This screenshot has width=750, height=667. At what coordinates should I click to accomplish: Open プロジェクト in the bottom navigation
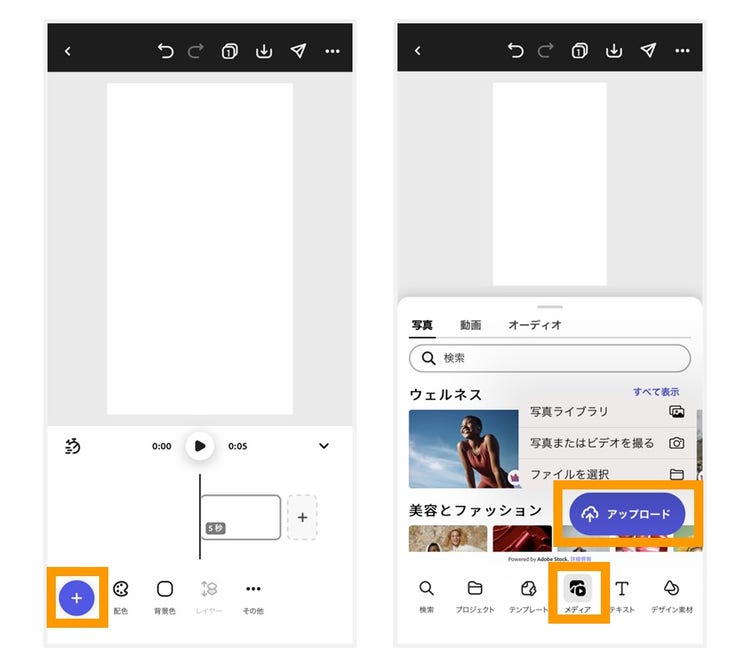pos(474,596)
